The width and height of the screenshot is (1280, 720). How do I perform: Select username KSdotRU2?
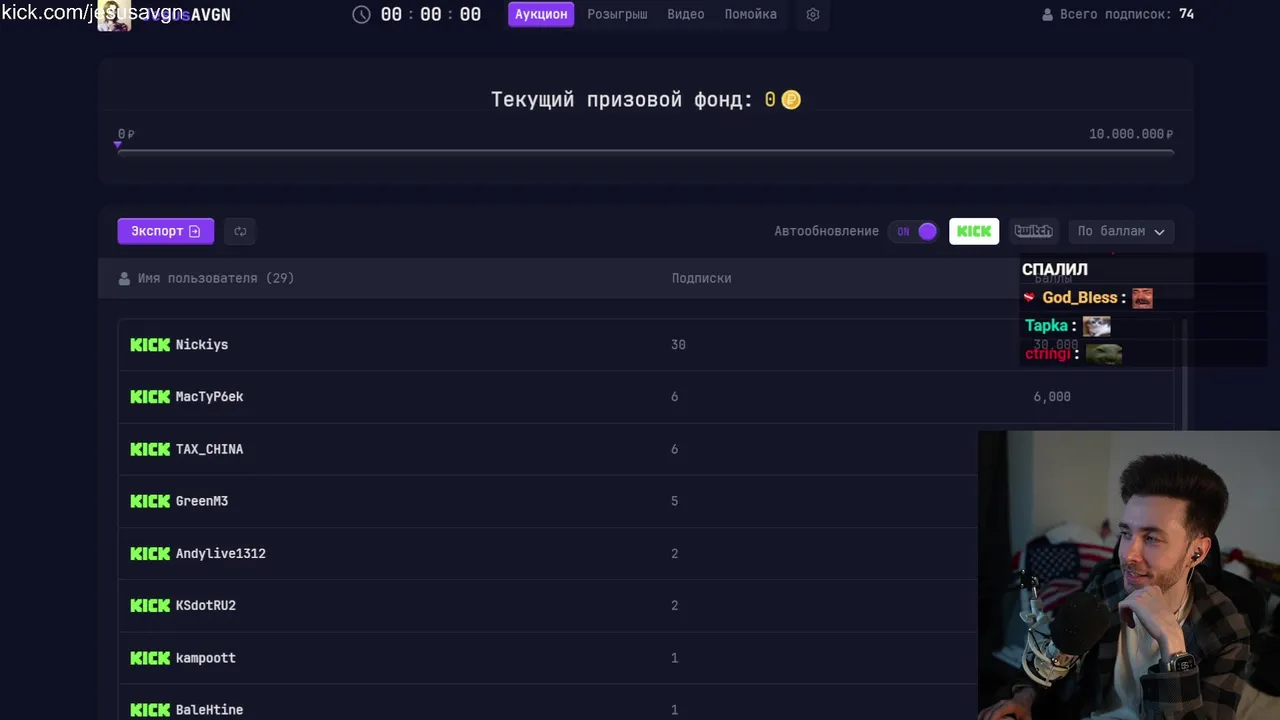[206, 605]
